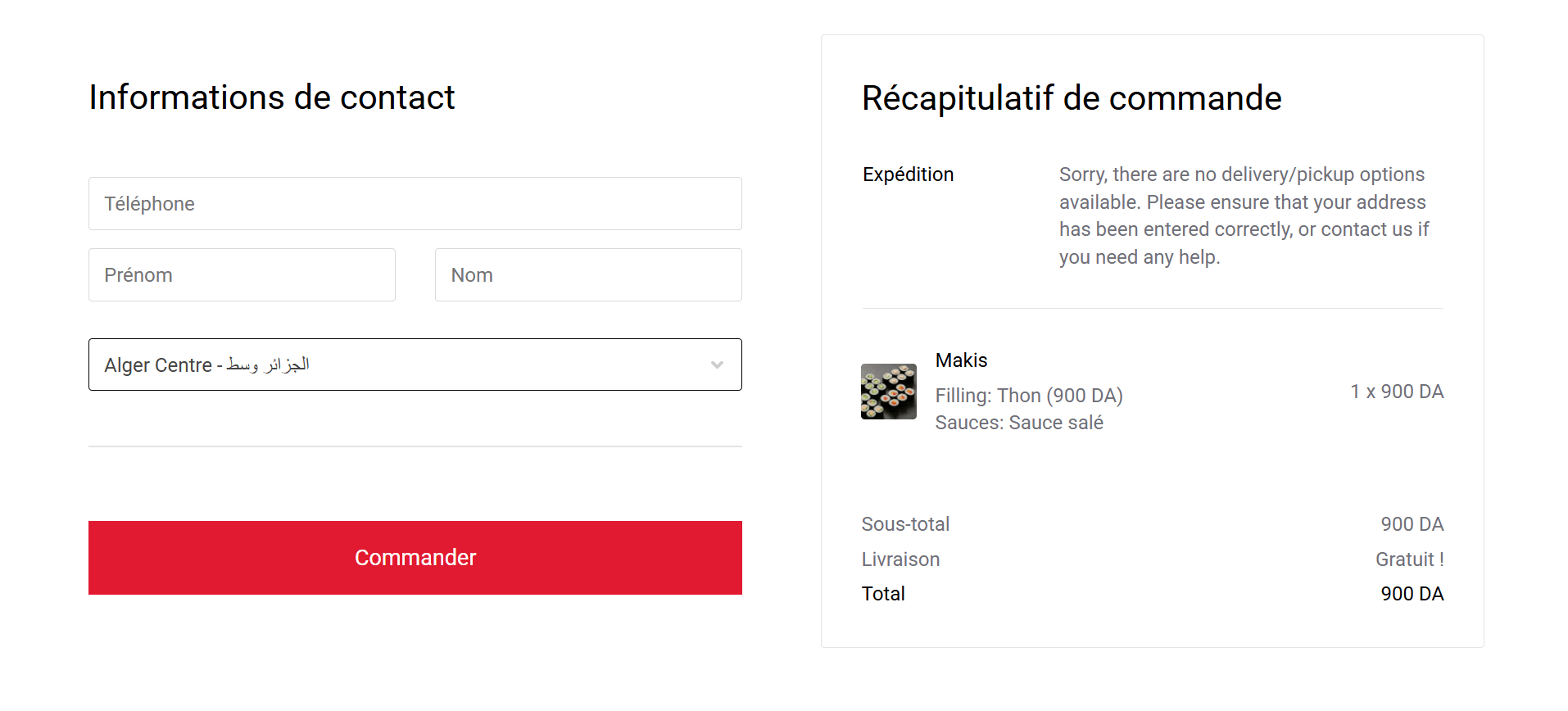Click the Sauces: Sauce salé text
The height and width of the screenshot is (711, 1568).
tap(1018, 423)
